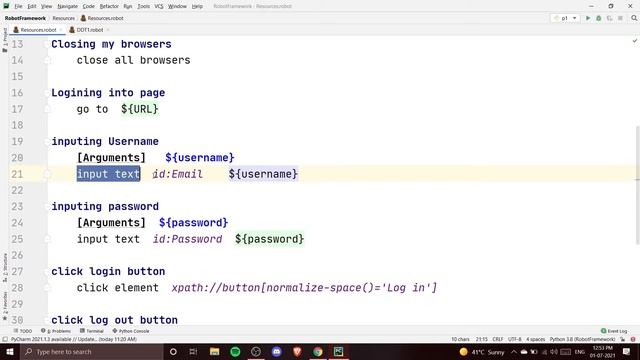The width and height of the screenshot is (640, 360).
Task: Open File Explorer from the taskbar
Action: point(214,351)
